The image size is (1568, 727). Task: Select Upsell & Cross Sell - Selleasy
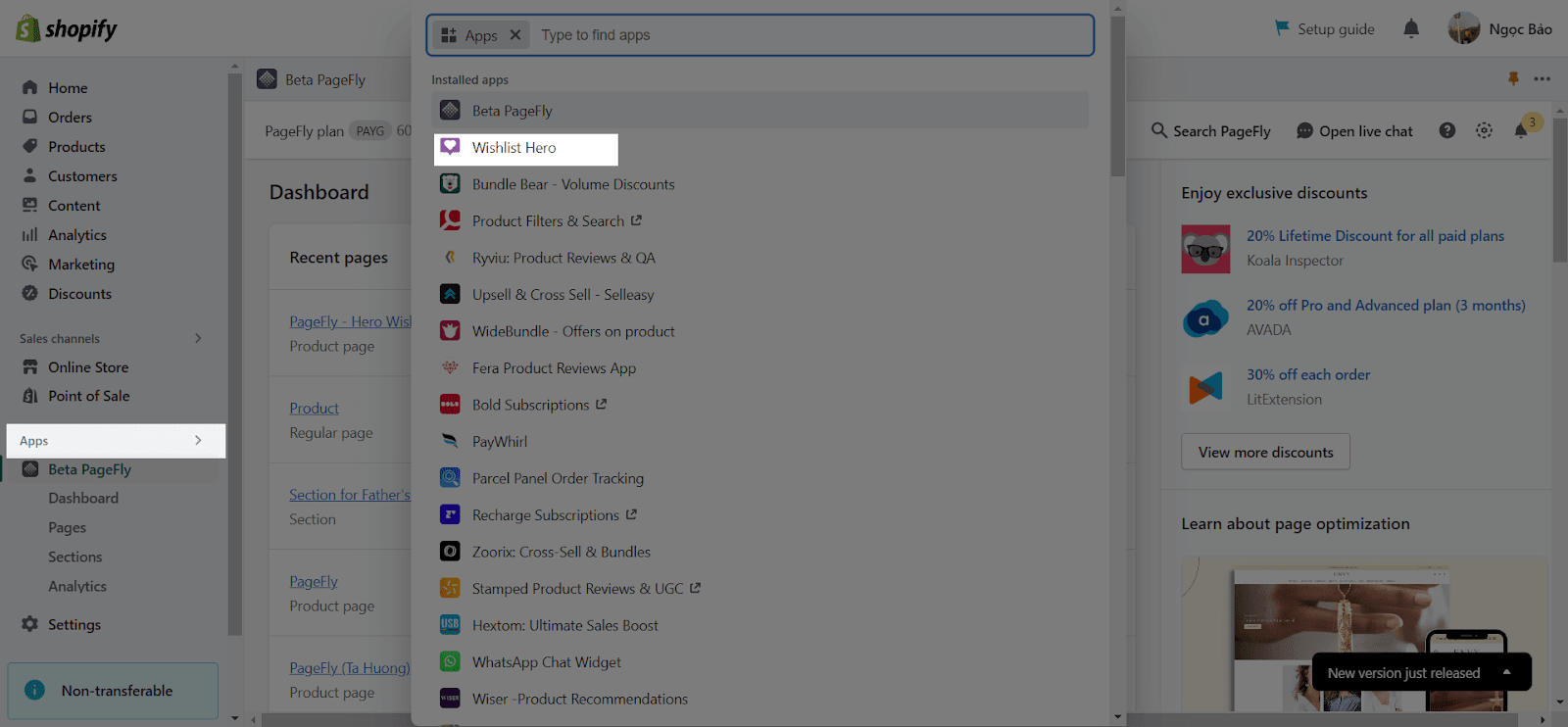click(563, 295)
